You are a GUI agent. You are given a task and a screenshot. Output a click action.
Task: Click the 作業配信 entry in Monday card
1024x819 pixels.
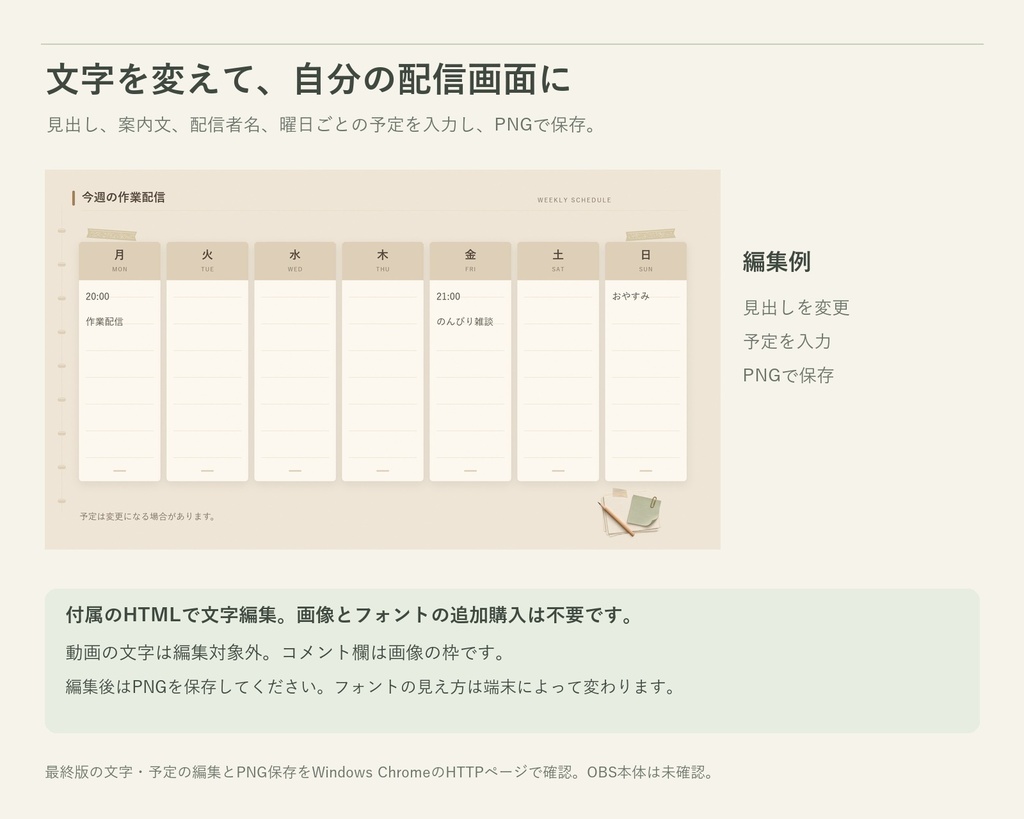[104, 321]
